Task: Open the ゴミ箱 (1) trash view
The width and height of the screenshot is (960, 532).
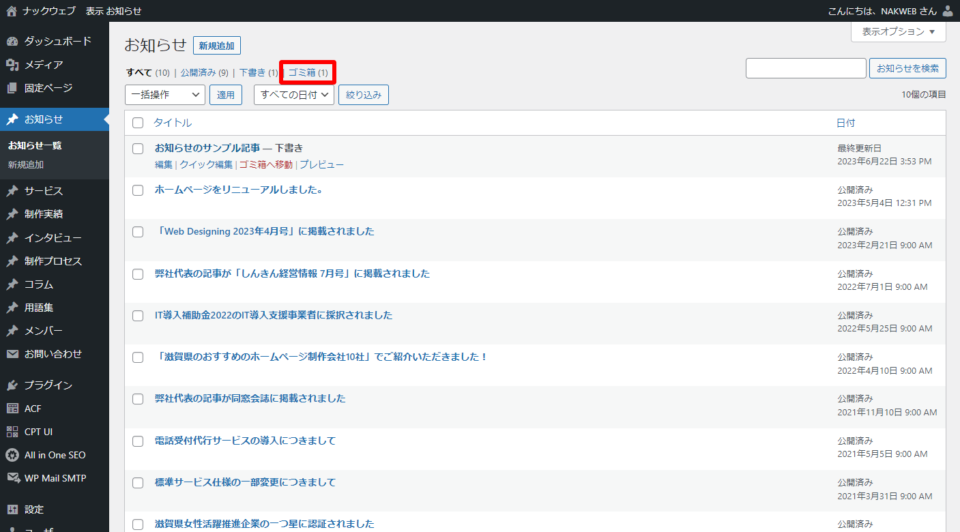Action: (308, 72)
